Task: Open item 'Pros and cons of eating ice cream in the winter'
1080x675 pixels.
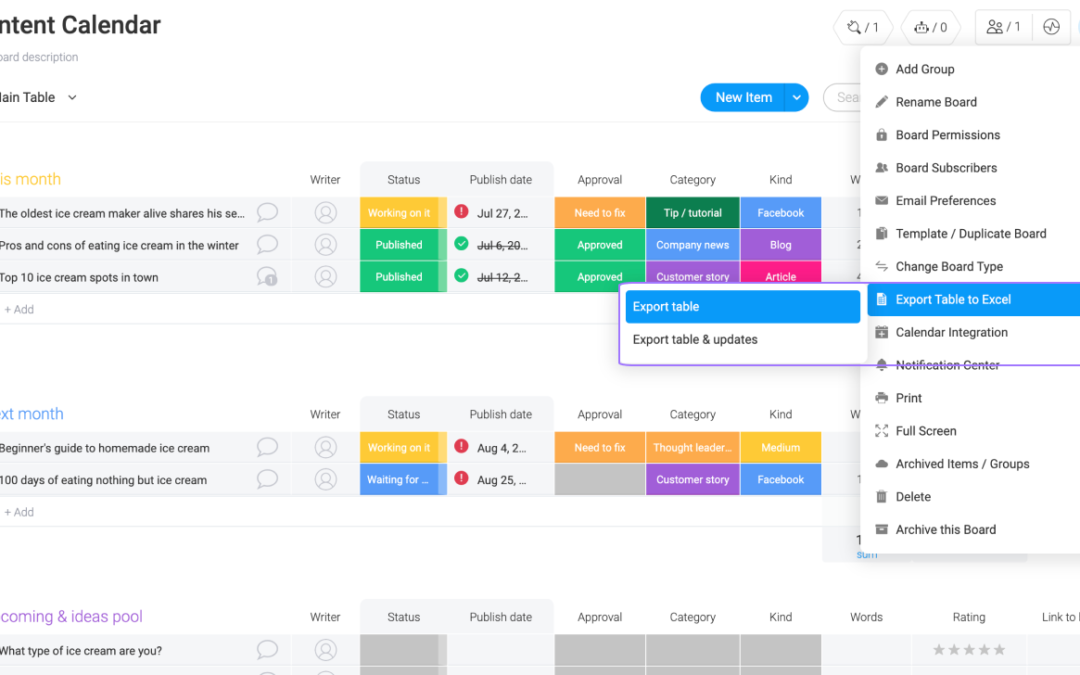Action: click(119, 245)
